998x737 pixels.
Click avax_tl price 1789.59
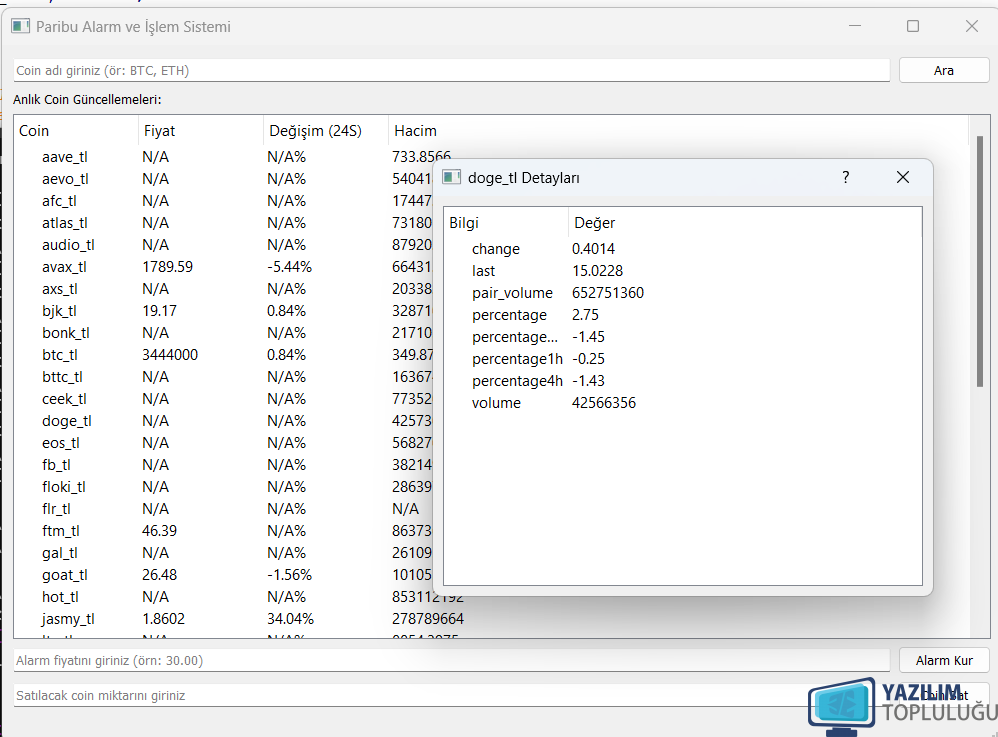coord(167,267)
